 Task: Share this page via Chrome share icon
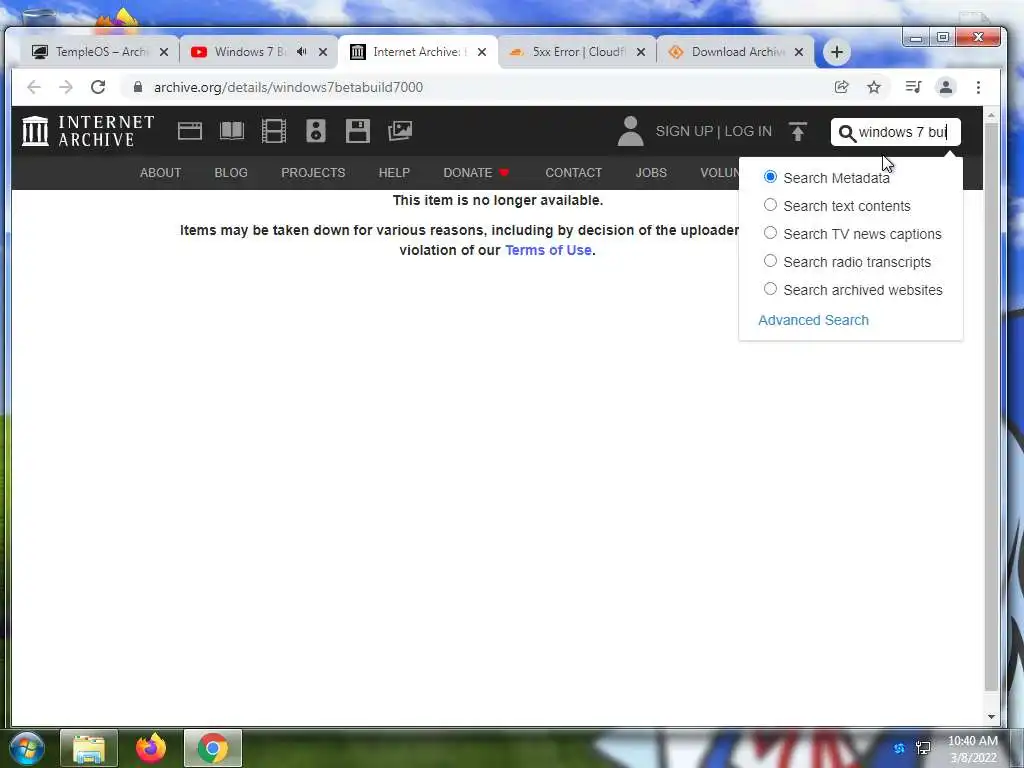(842, 87)
